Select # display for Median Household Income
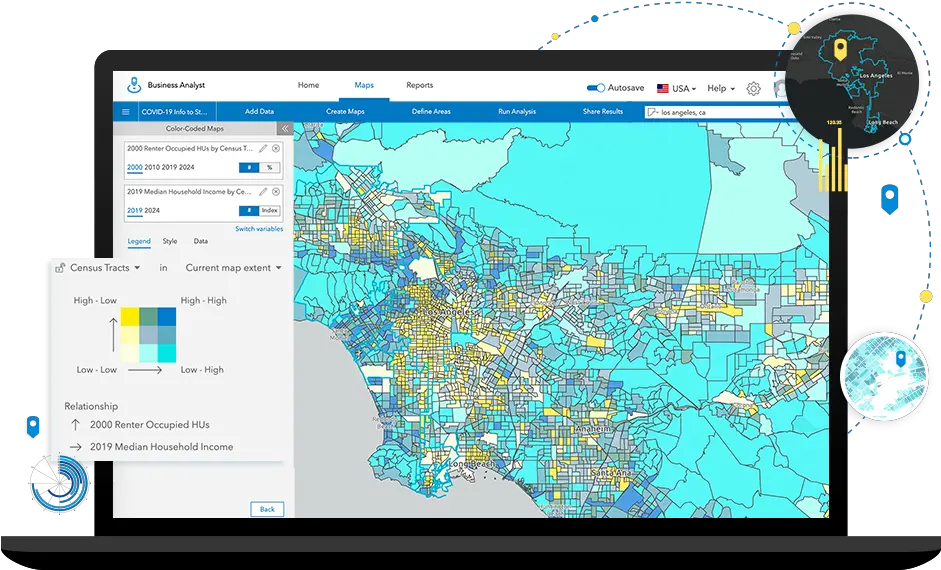Image resolution: width=941 pixels, height=570 pixels. pyautogui.click(x=248, y=211)
